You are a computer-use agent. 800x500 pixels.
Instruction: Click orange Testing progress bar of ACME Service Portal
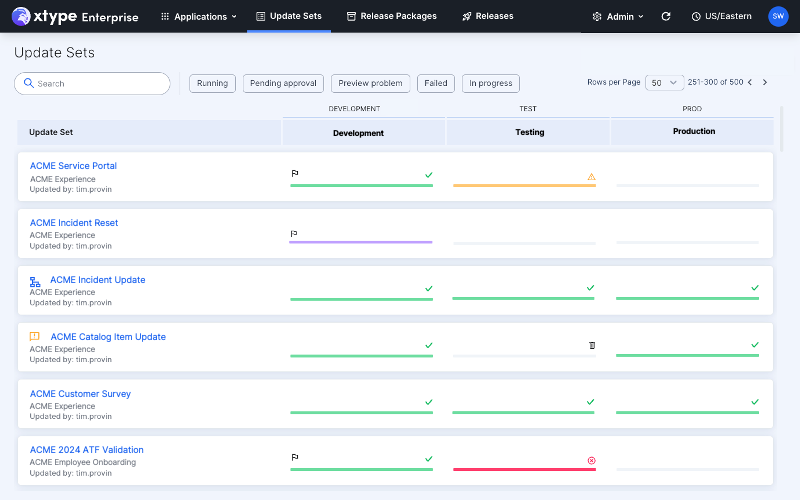(524, 186)
